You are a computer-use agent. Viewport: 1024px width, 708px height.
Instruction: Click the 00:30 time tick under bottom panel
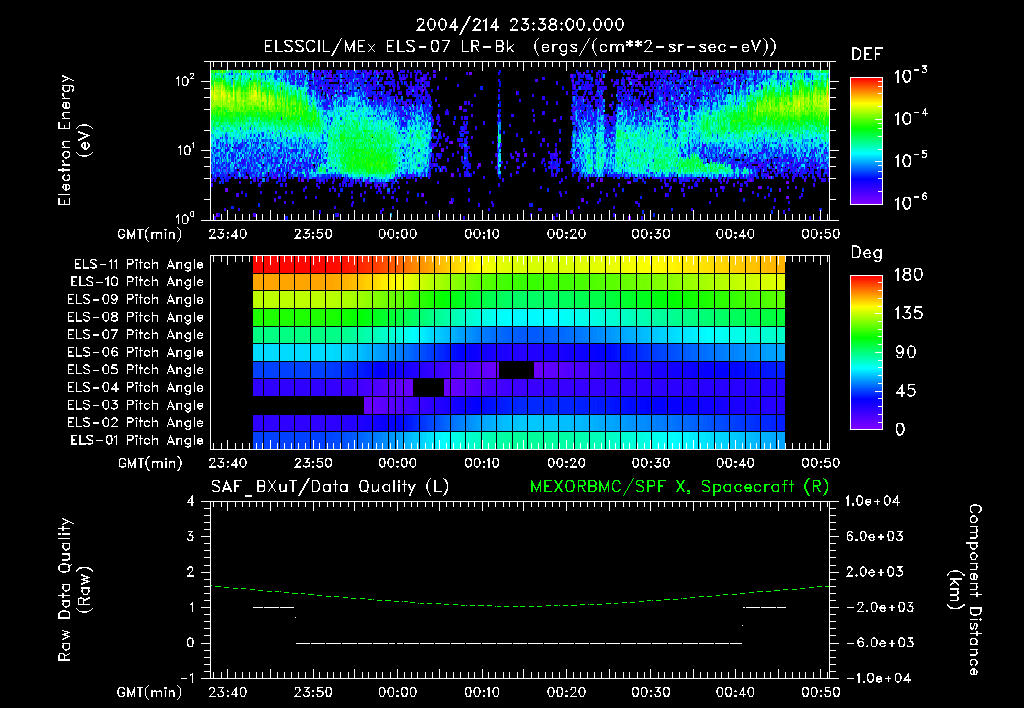pyautogui.click(x=651, y=692)
